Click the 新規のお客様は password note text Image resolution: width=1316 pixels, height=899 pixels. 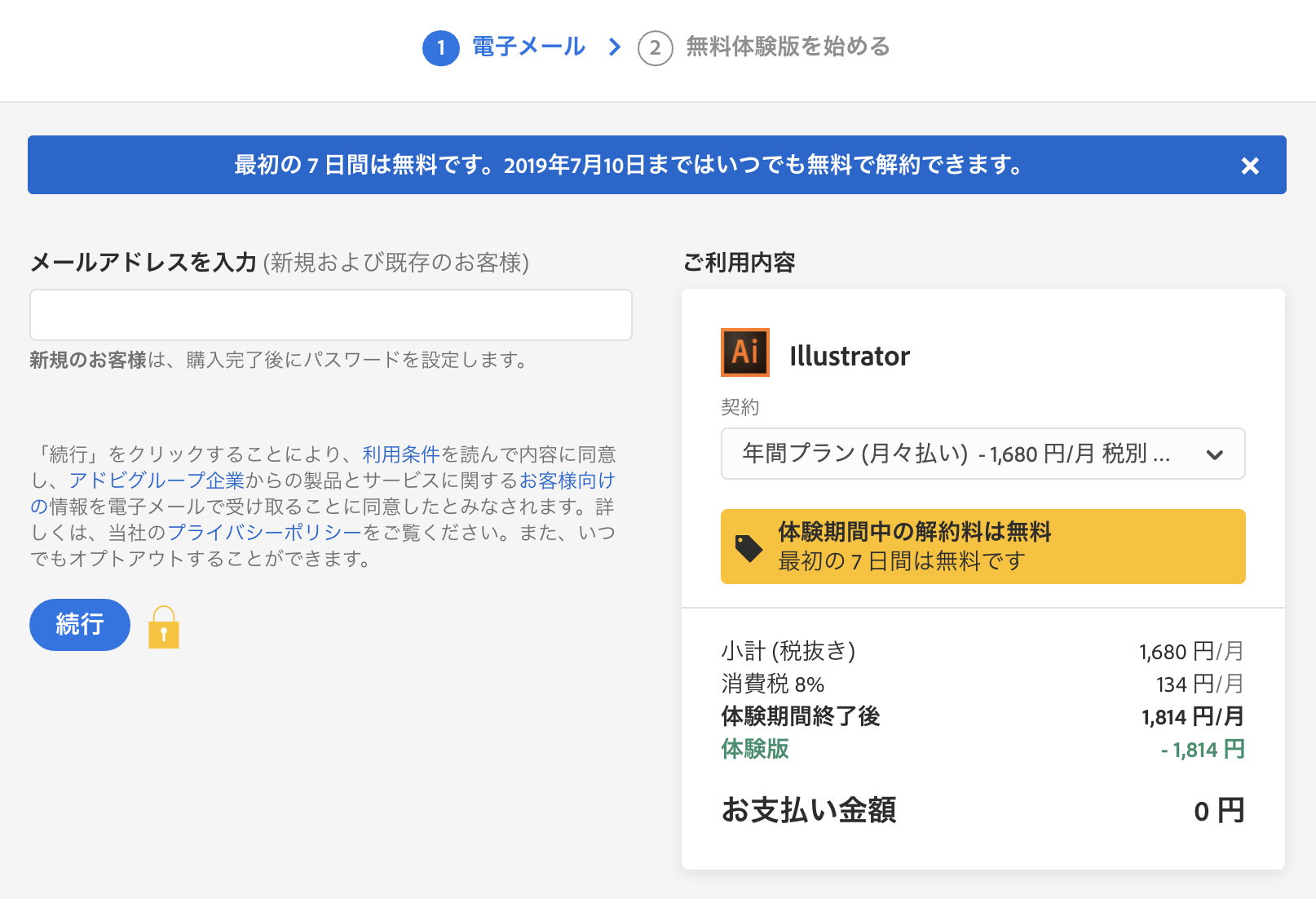tap(280, 360)
